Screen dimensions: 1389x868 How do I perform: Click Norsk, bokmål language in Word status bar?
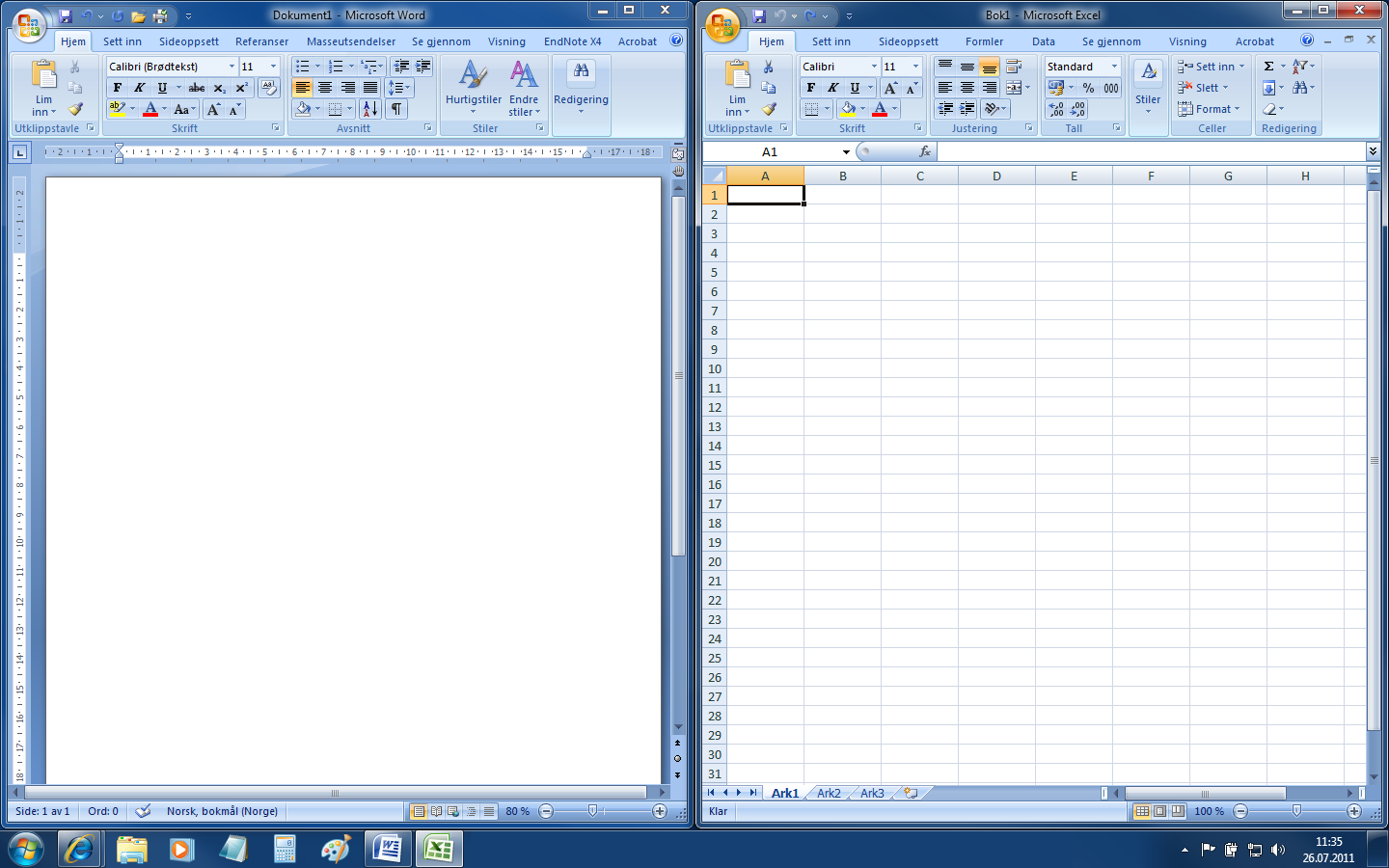[222, 811]
